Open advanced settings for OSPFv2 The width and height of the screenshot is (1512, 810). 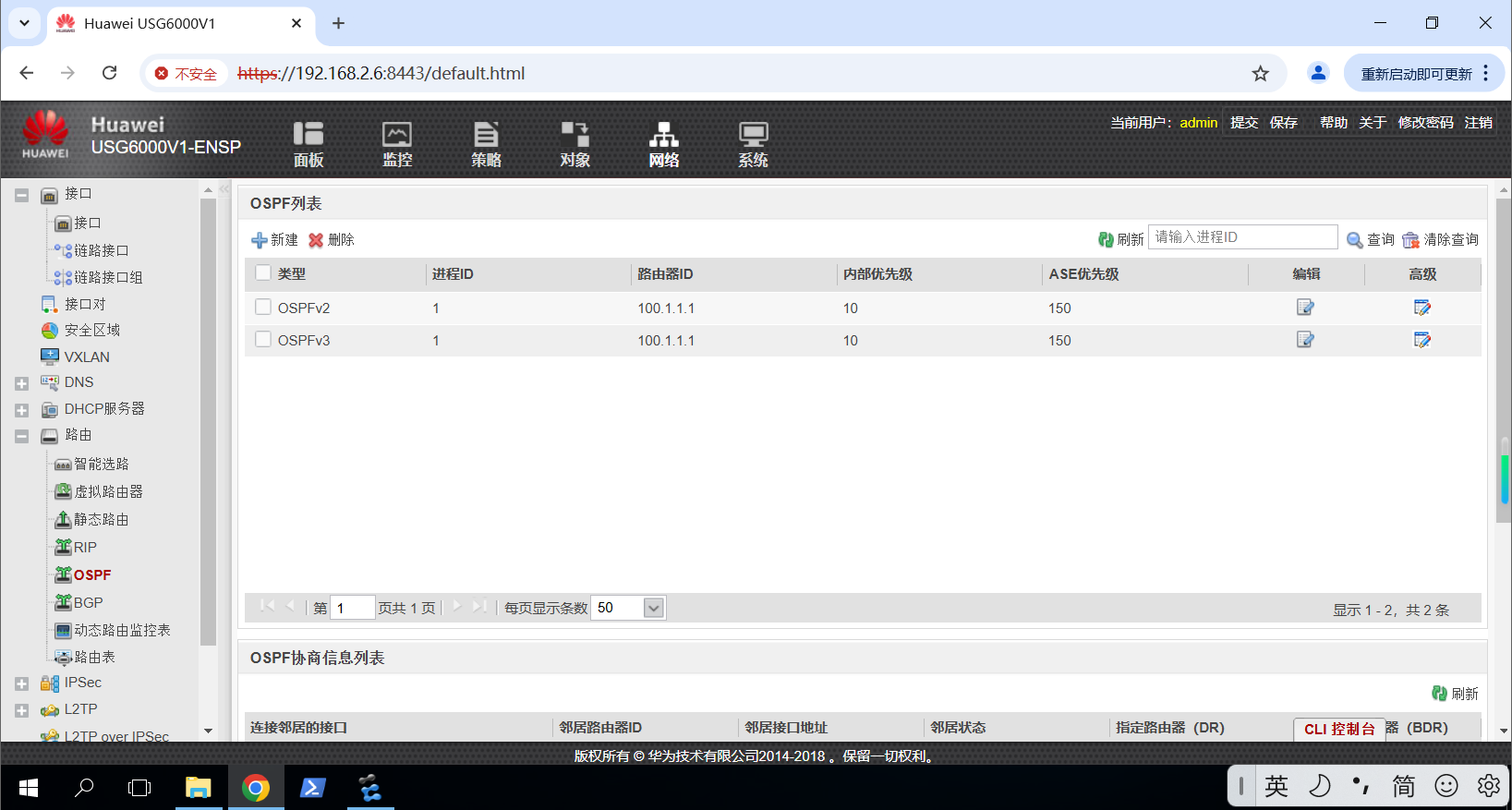(x=1422, y=308)
